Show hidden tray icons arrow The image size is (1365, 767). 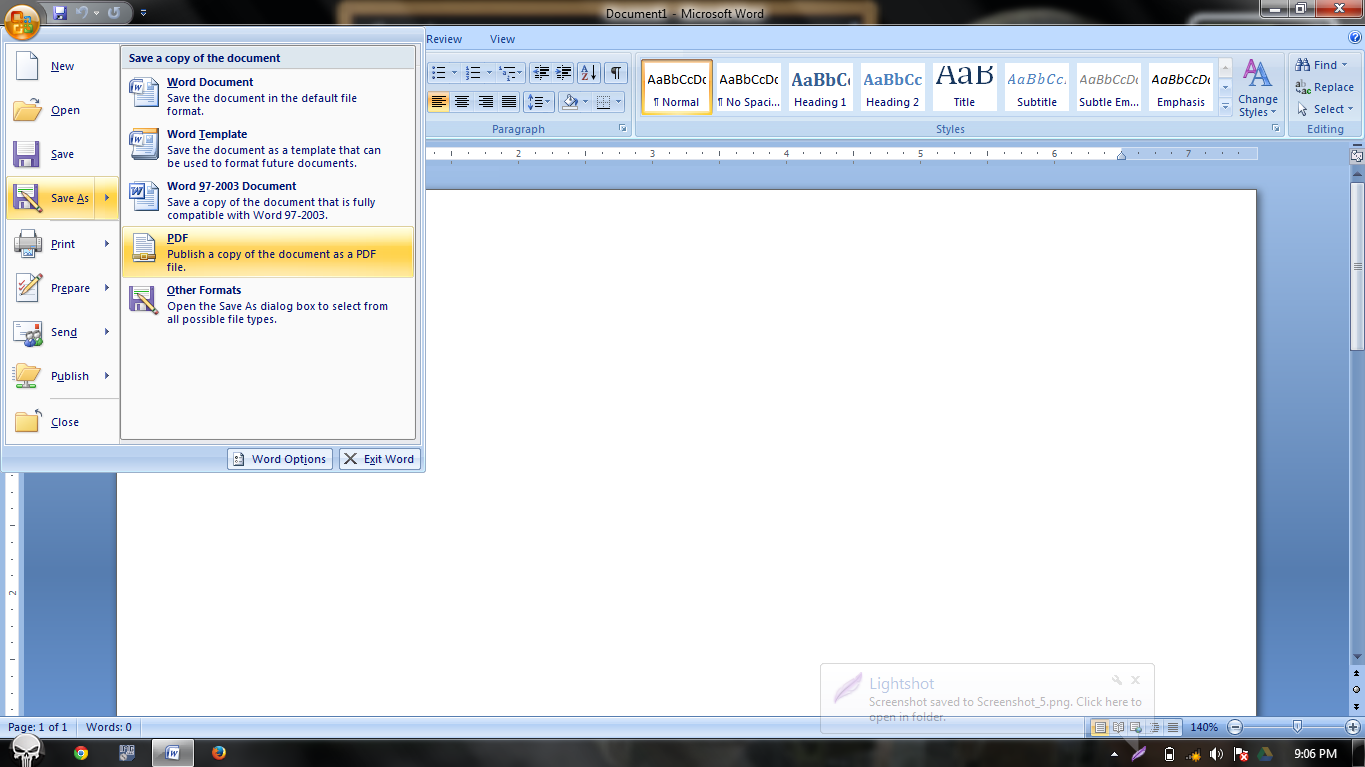point(1114,754)
